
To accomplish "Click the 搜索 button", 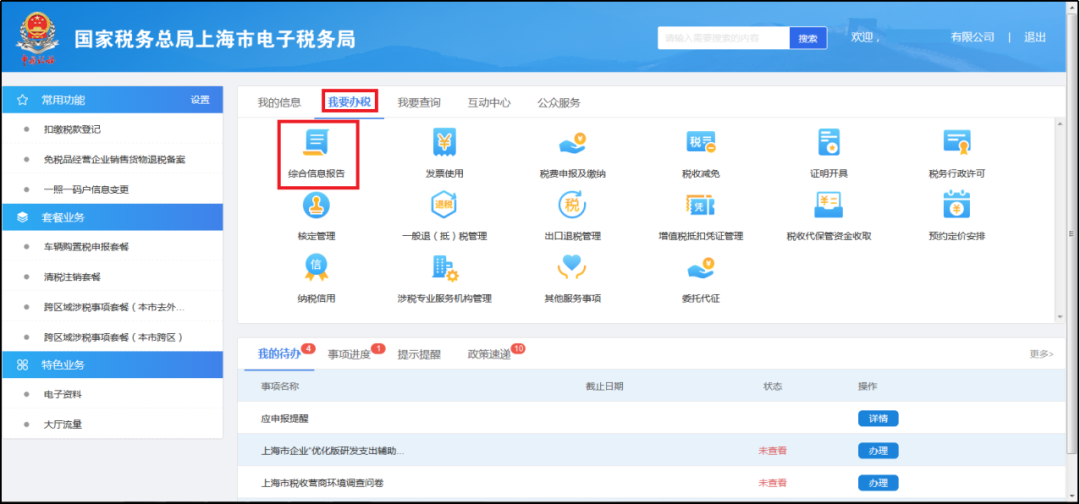I will (x=808, y=39).
